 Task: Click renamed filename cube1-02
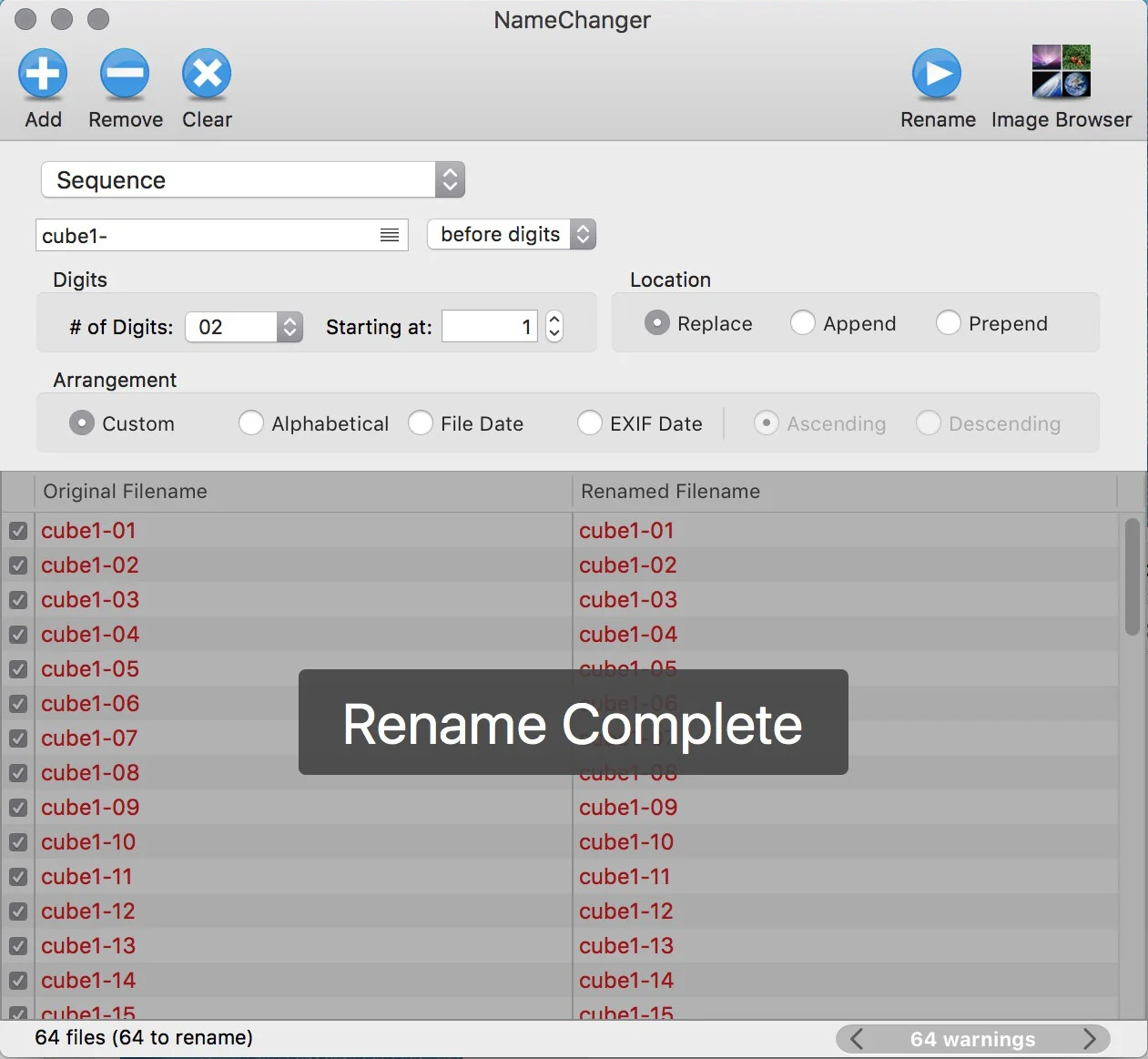[x=628, y=565]
